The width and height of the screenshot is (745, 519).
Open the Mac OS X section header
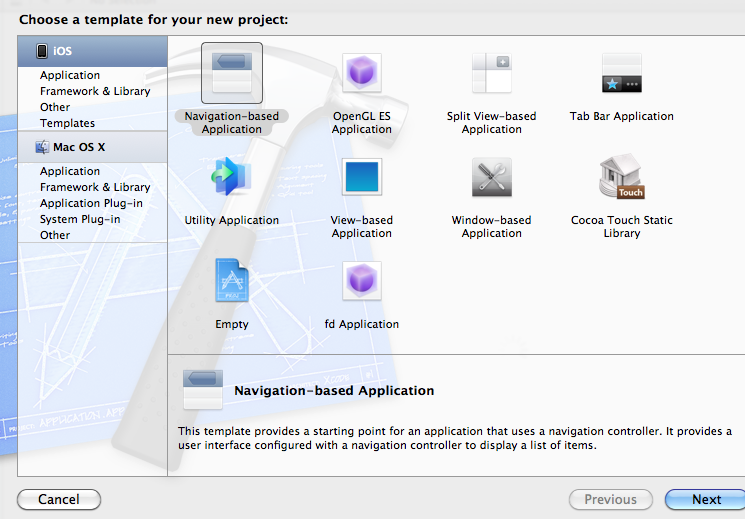(93, 147)
